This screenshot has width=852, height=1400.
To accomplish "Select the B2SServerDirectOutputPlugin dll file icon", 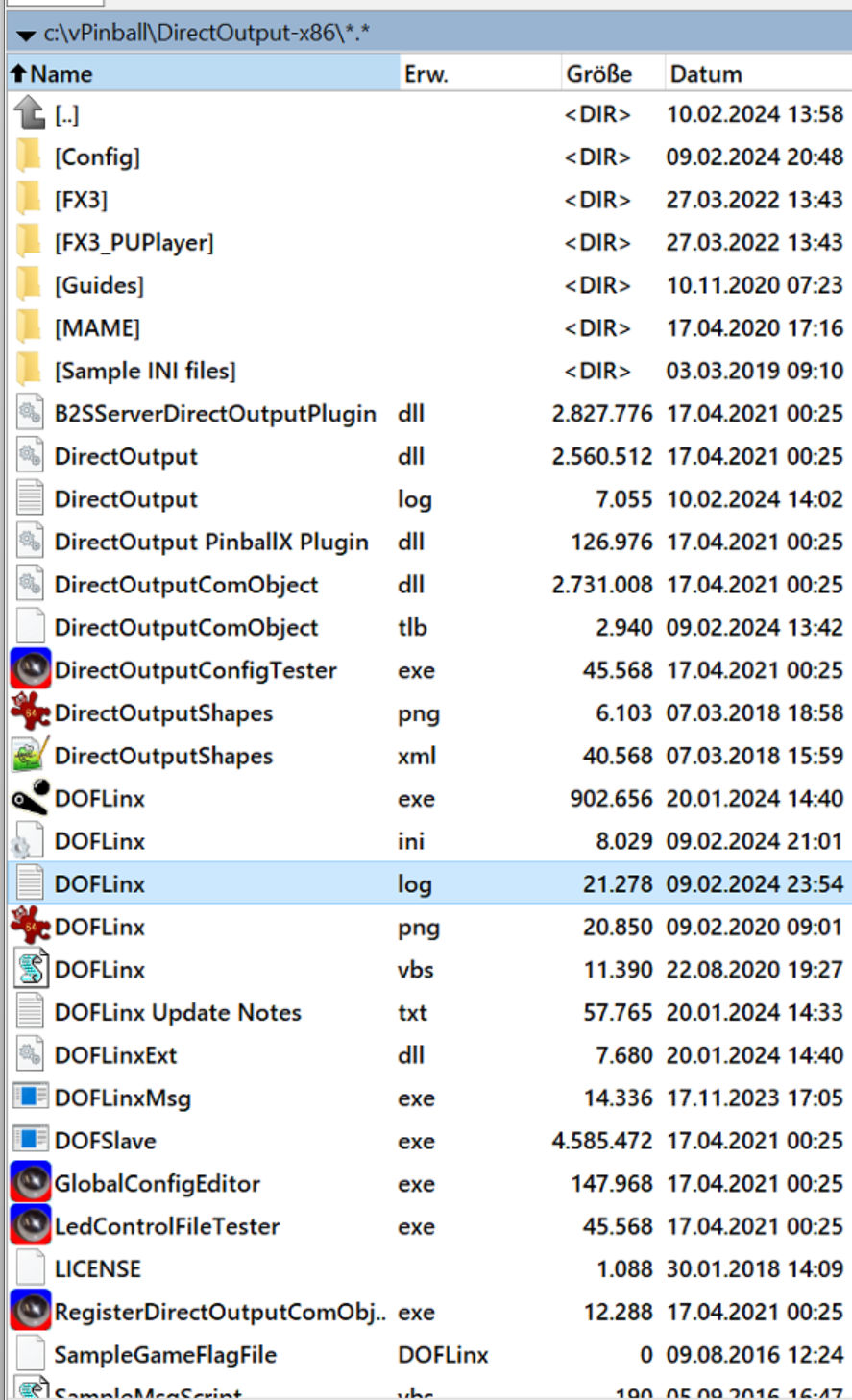I will click(30, 413).
